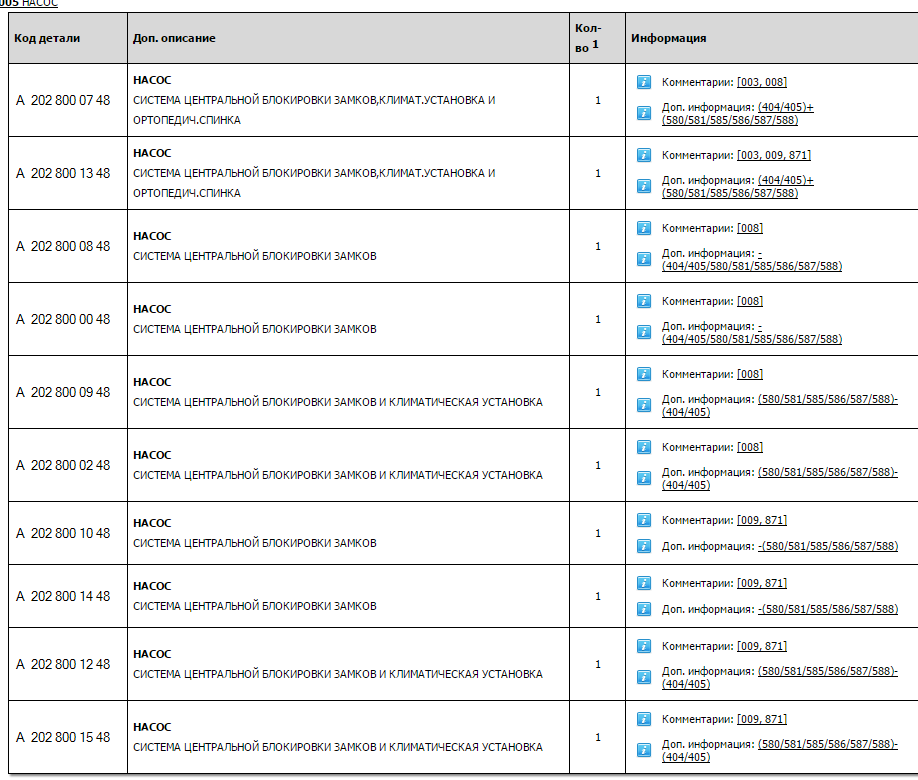Select part number A 202 800 07 48

pyautogui.click(x=63, y=100)
